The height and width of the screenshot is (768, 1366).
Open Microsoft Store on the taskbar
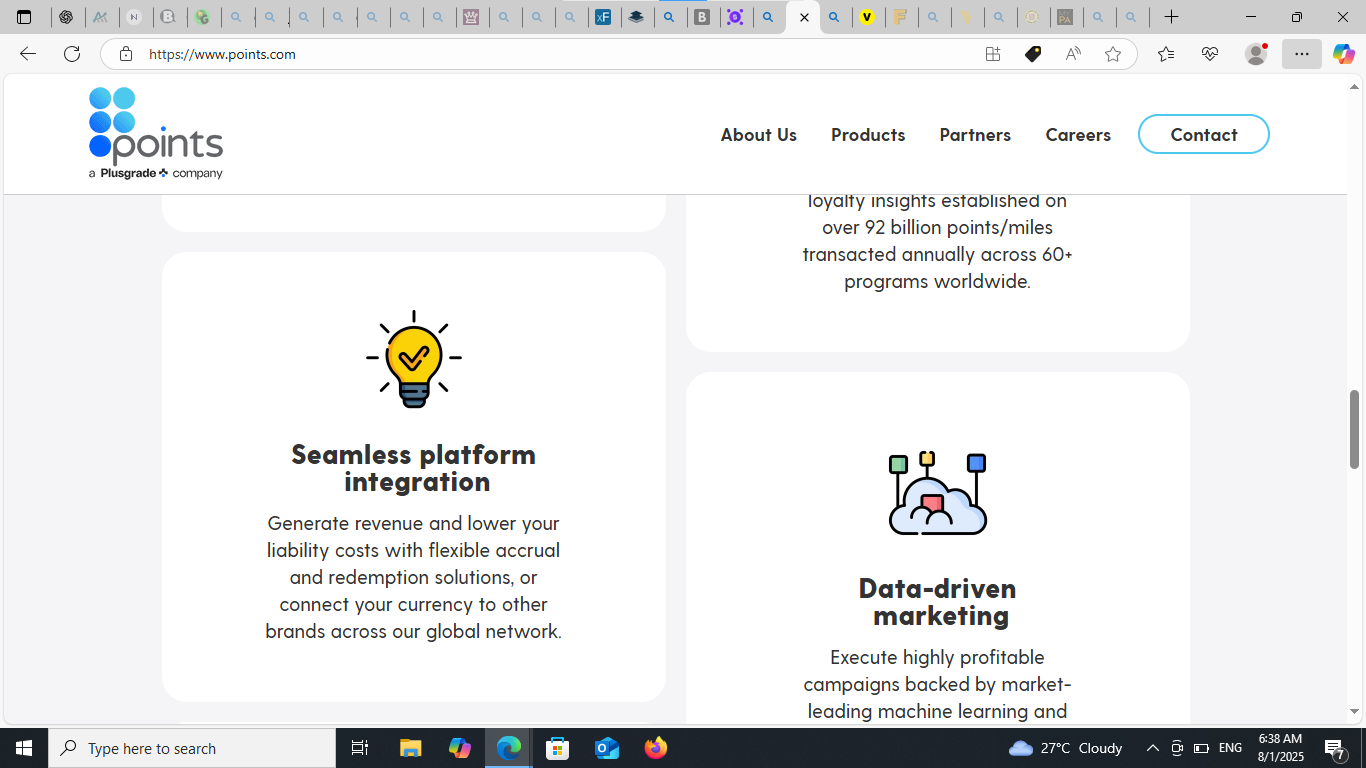pos(558,748)
